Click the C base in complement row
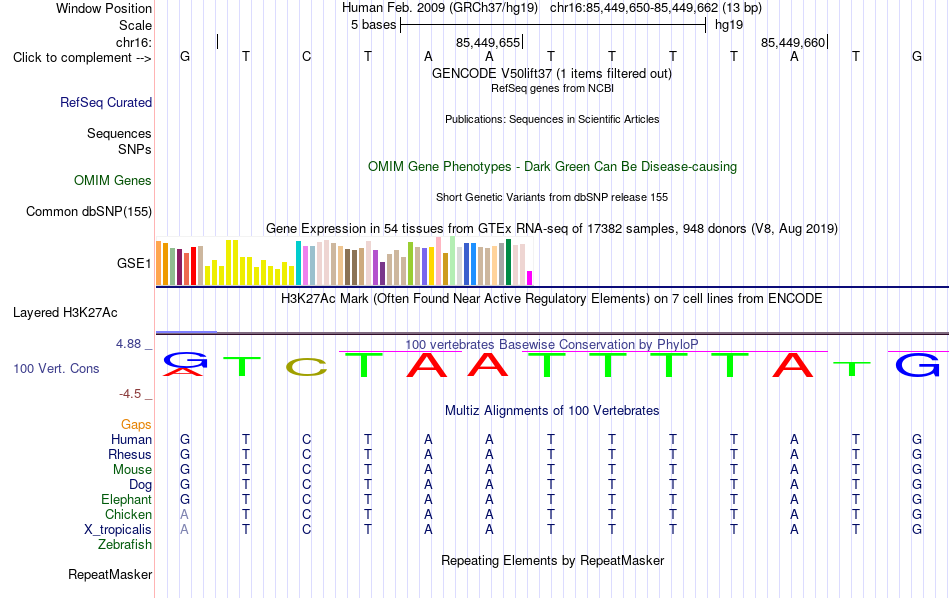The image size is (950, 598). (x=307, y=56)
